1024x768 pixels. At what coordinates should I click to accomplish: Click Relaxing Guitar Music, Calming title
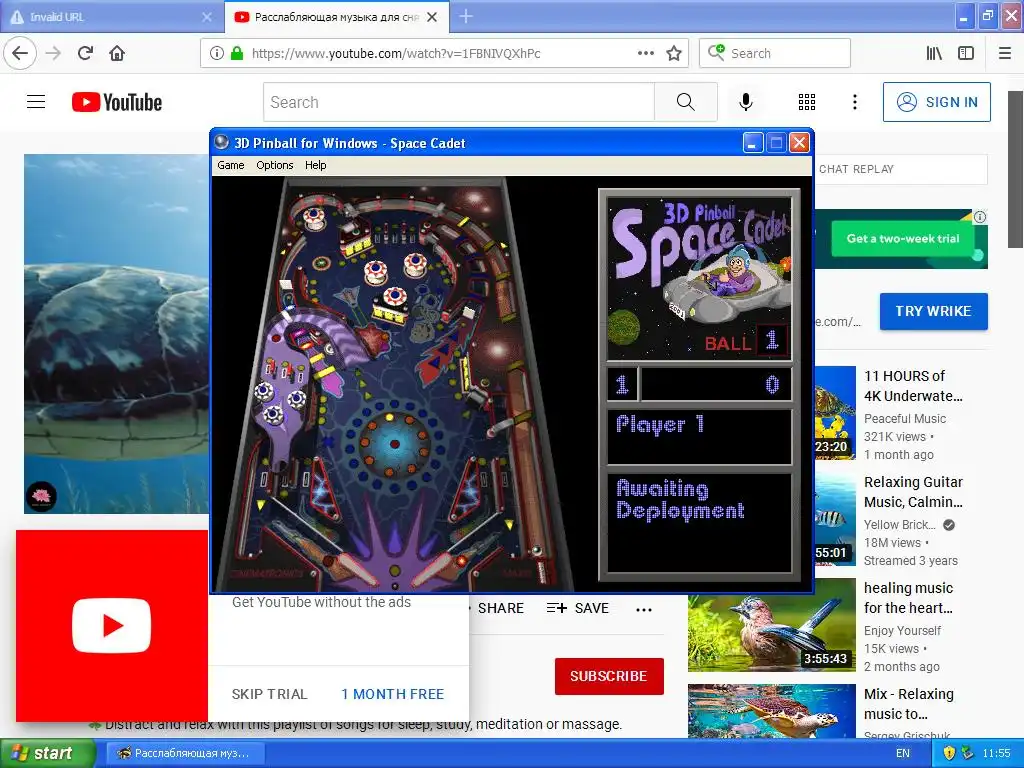point(913,492)
